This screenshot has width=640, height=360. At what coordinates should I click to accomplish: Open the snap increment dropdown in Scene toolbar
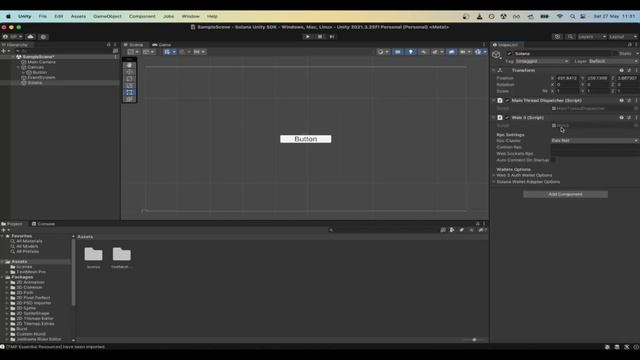tap(199, 52)
